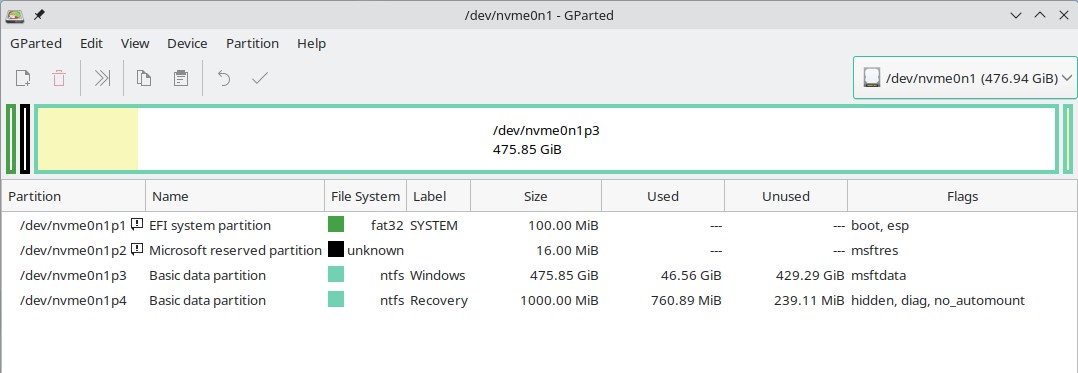Open the /dev/nvme0n1 device selector dropdown

[965, 78]
